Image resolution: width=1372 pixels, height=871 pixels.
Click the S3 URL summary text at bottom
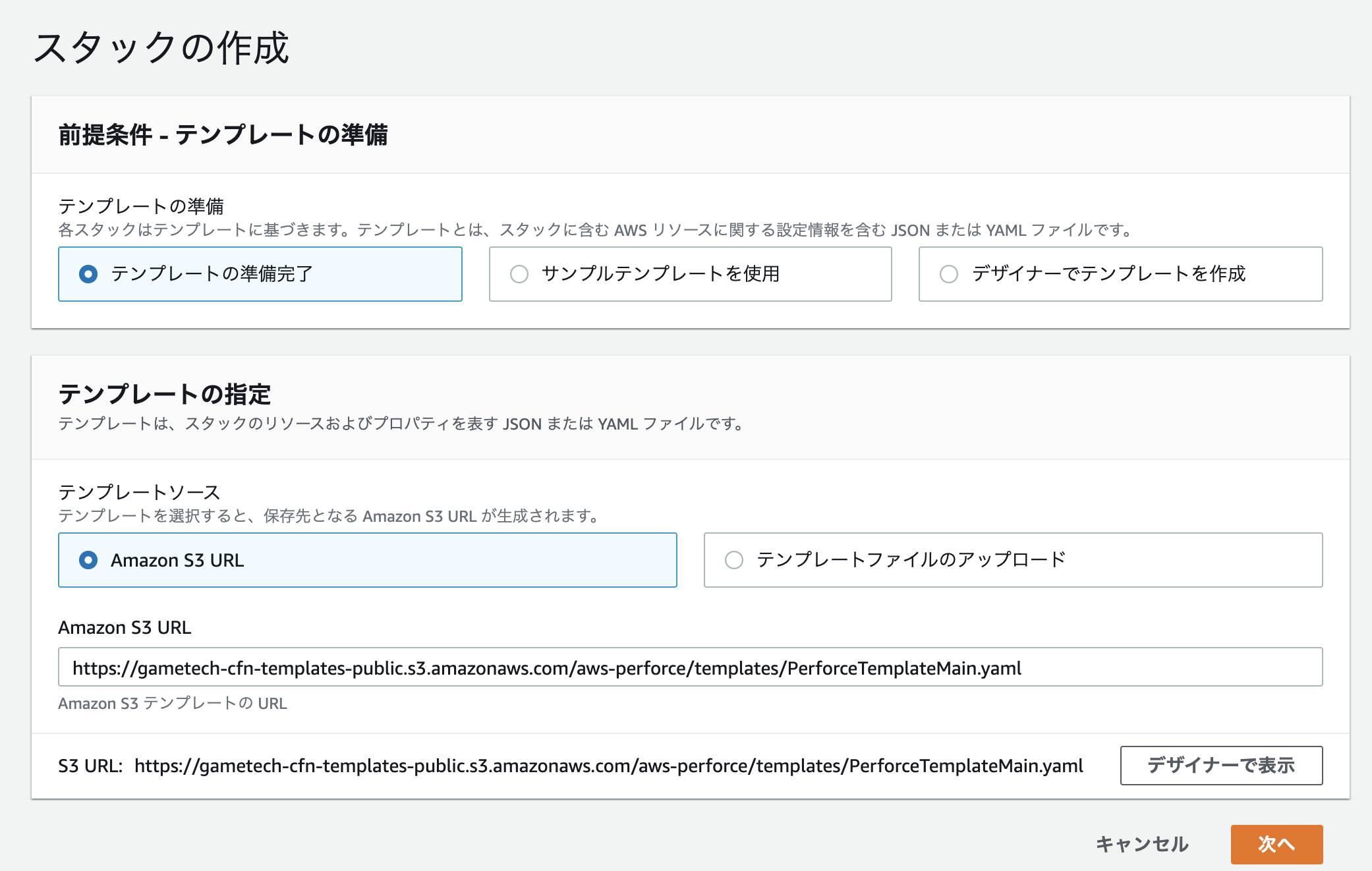[571, 766]
